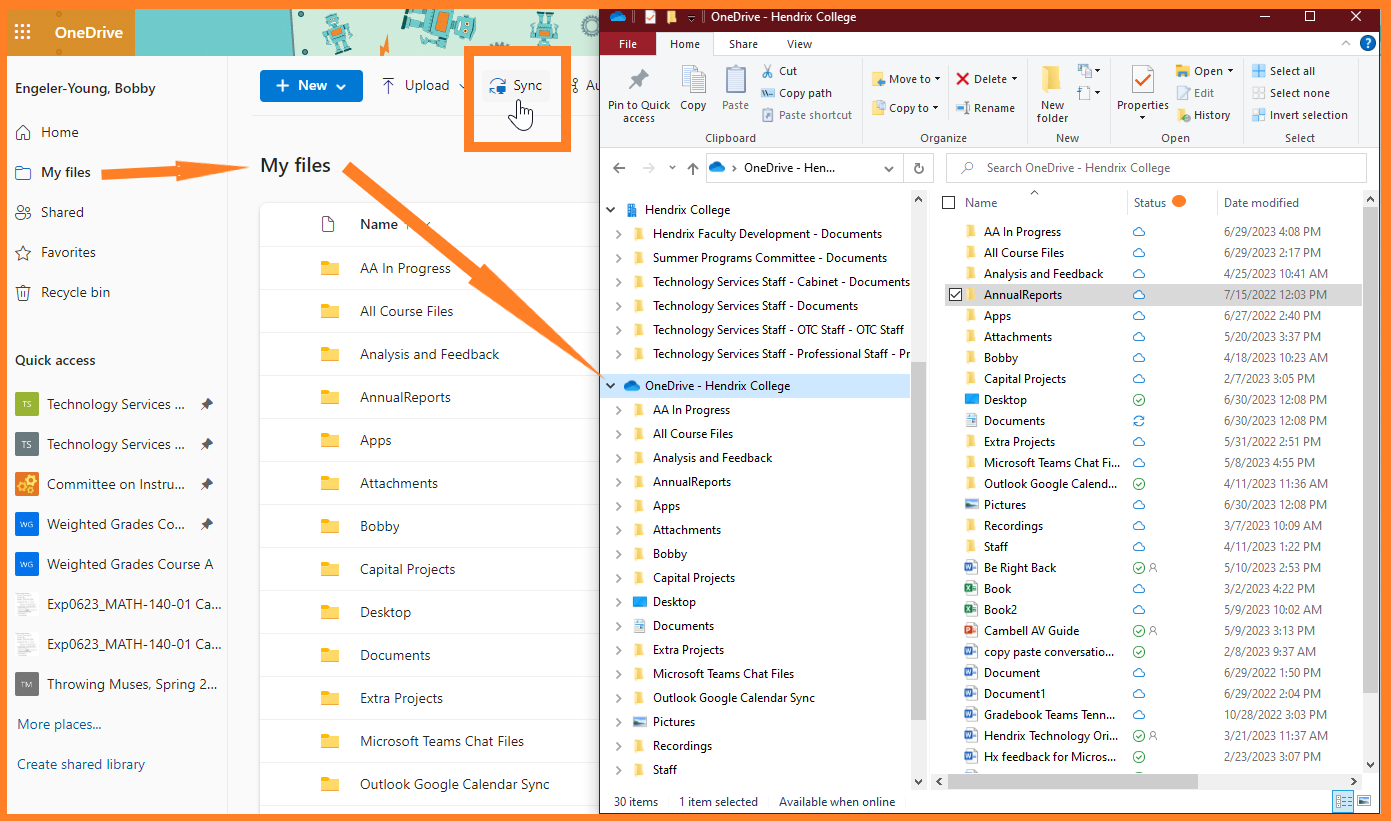Switch to large icons view in status bar
Screen dimensions: 1391x821
pos(1362,802)
